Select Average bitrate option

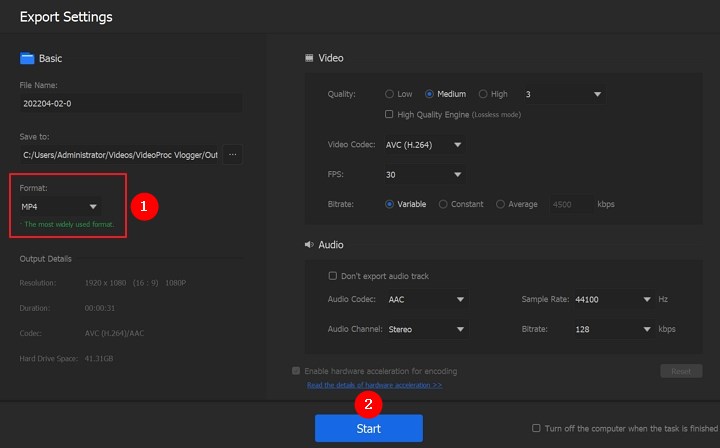500,204
